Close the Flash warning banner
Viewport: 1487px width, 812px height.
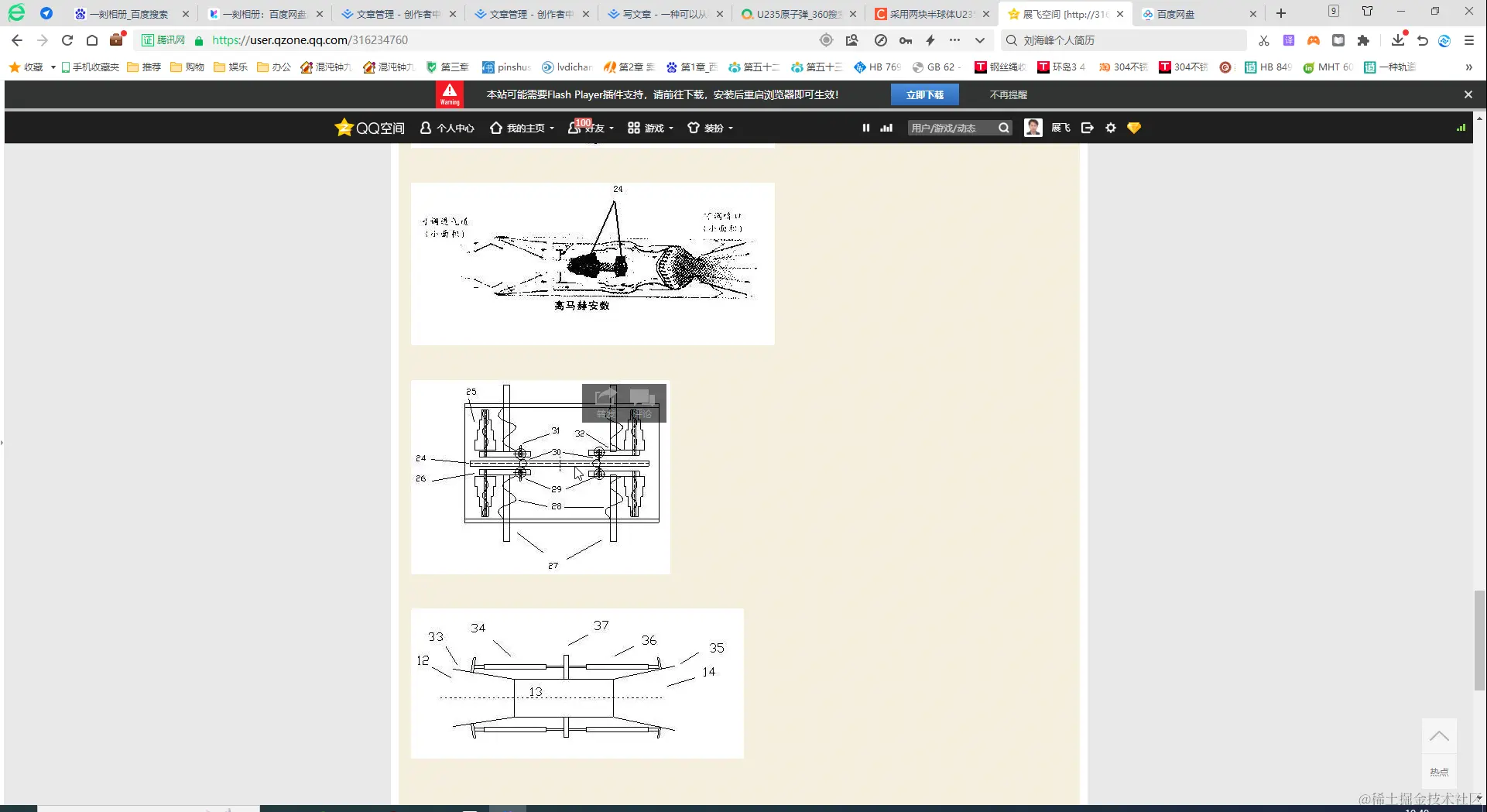pyautogui.click(x=1468, y=94)
